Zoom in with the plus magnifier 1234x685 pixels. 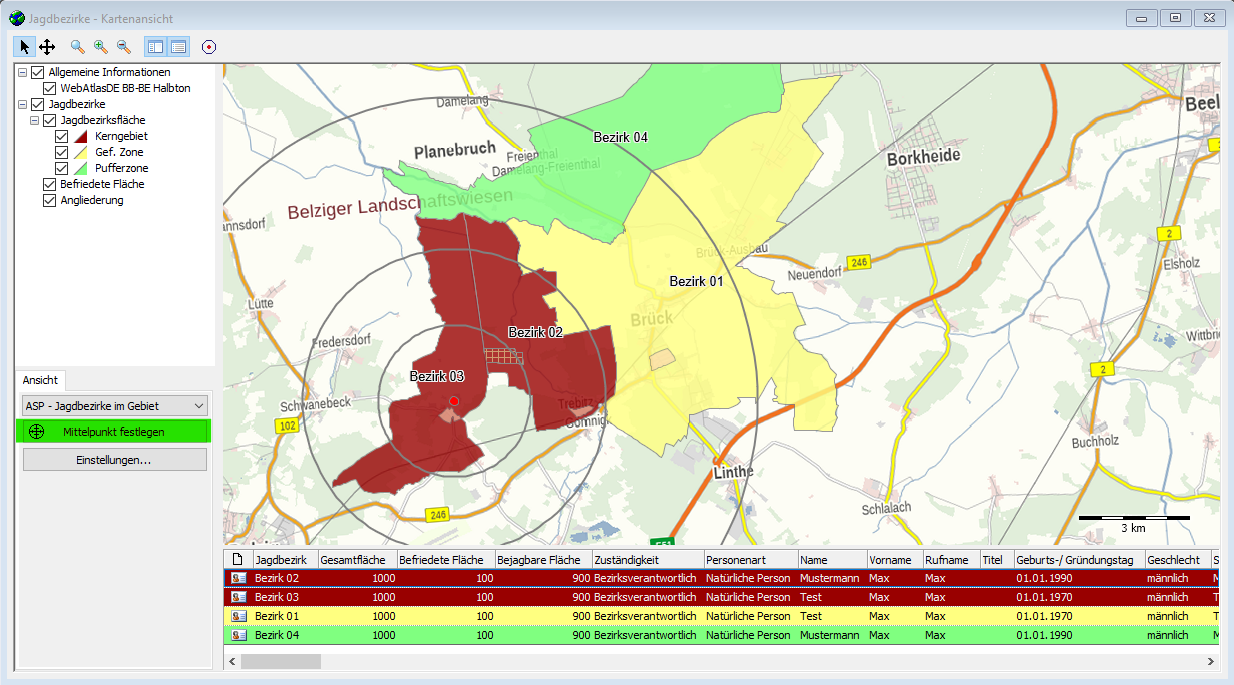[x=101, y=47]
